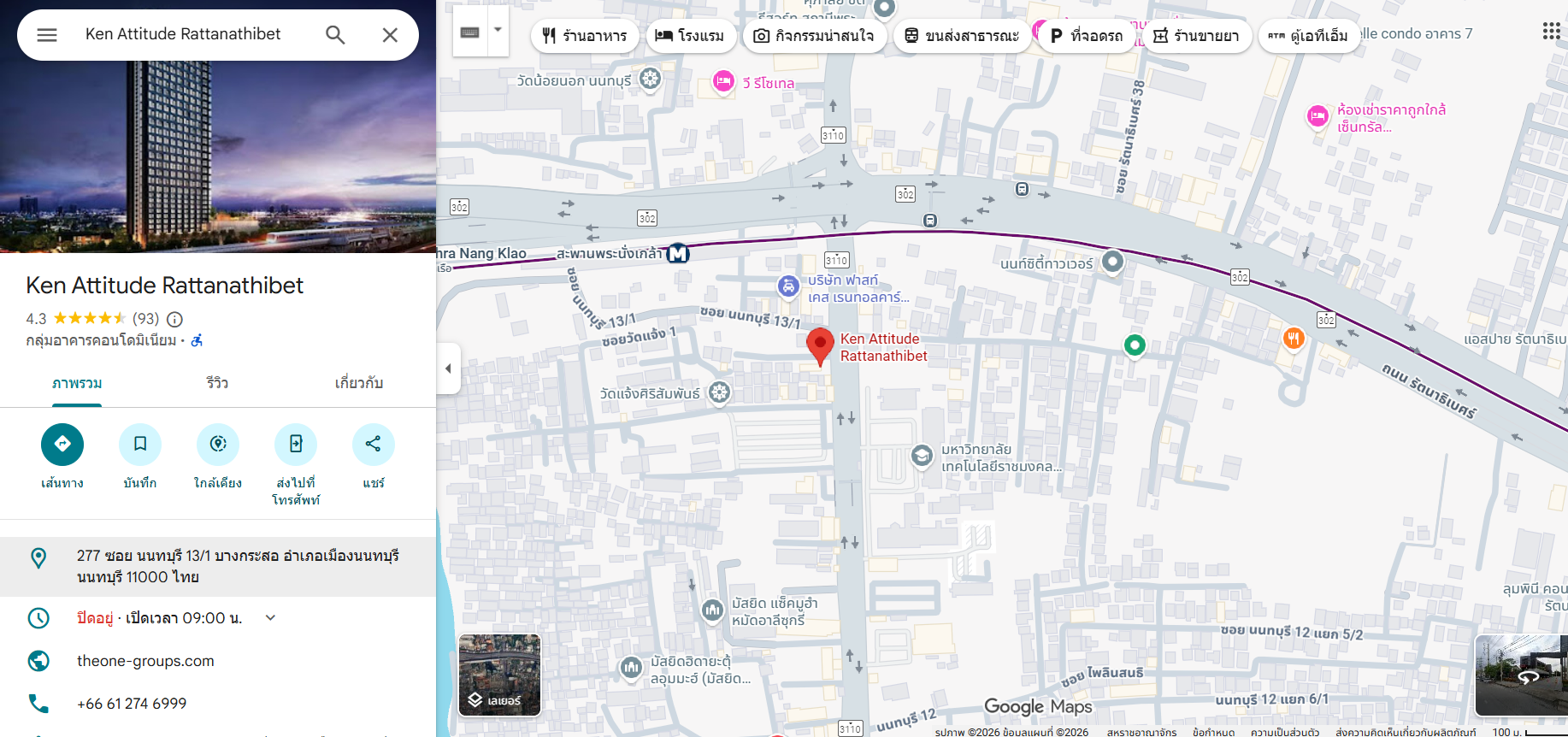Switch to the เกี่ยวกับ tab
The width and height of the screenshot is (1568, 737).
359,383
